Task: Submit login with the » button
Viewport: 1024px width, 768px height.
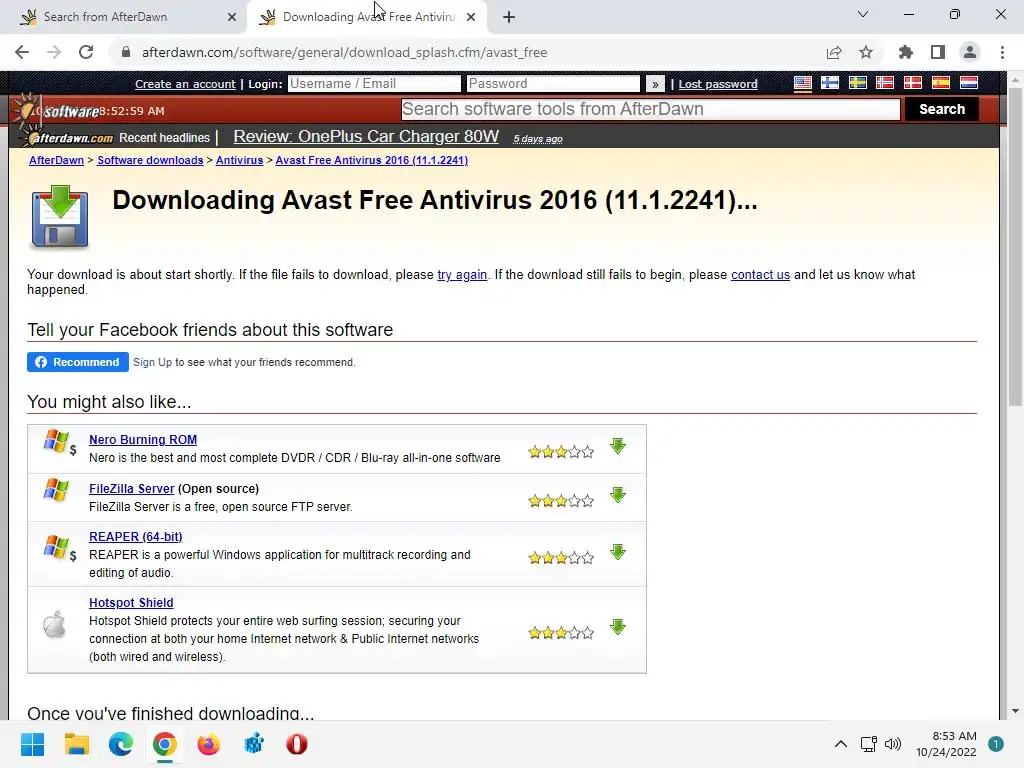Action: click(x=655, y=84)
